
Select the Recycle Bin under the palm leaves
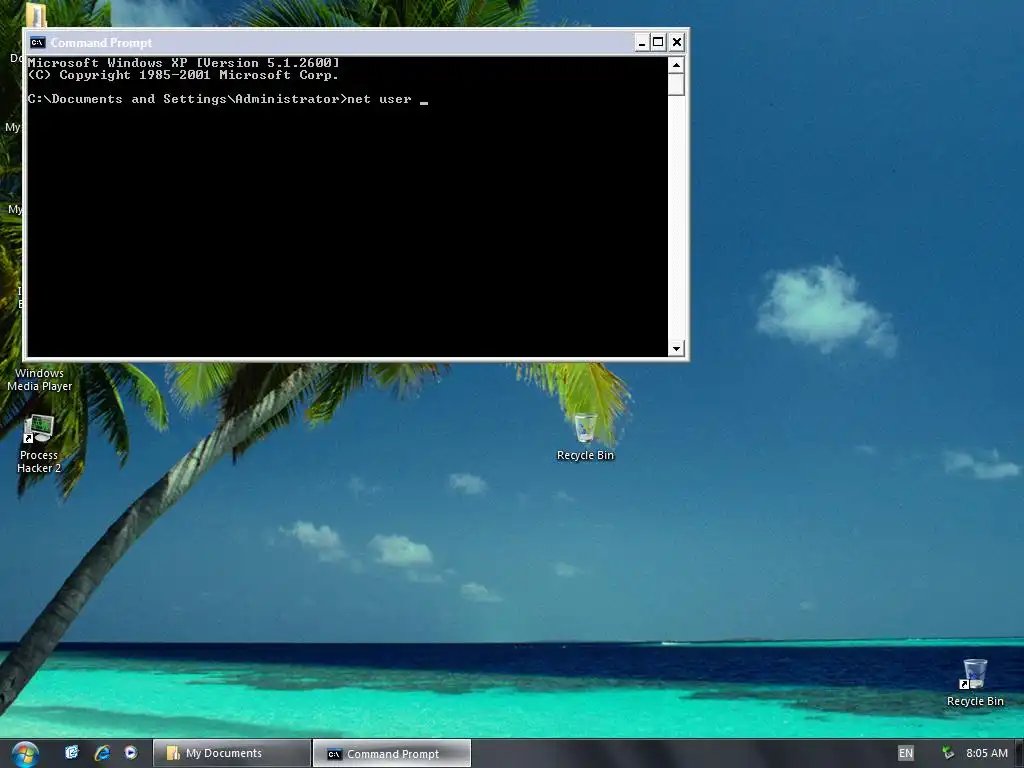pyautogui.click(x=585, y=437)
